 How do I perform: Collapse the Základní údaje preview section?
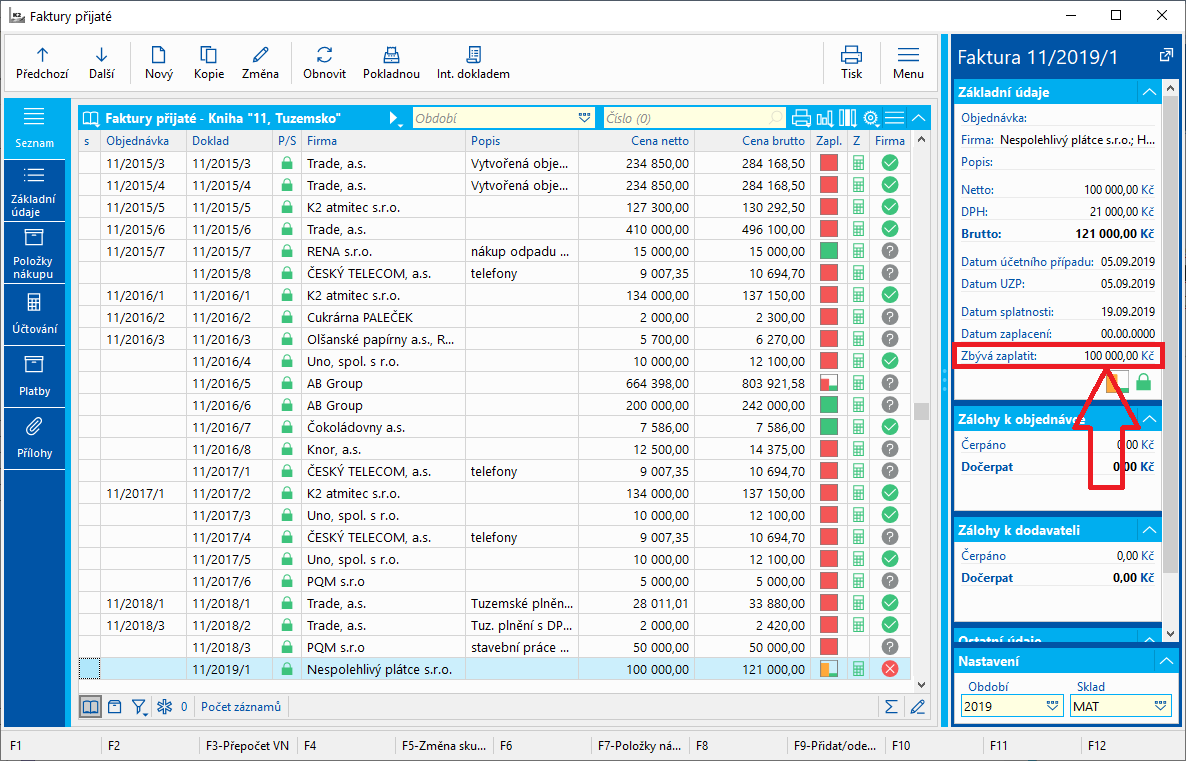tap(1148, 92)
